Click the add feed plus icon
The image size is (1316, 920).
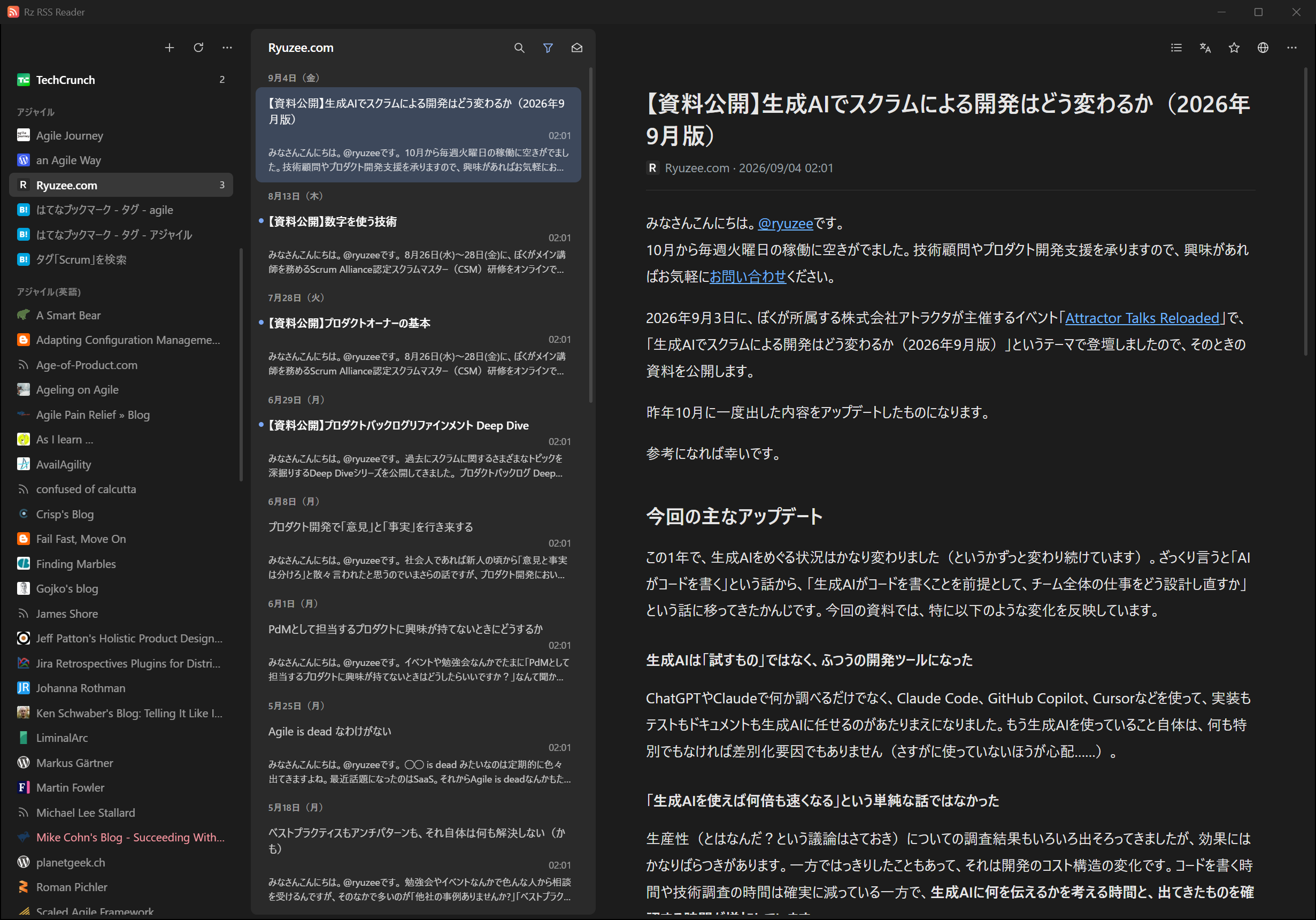tap(169, 48)
